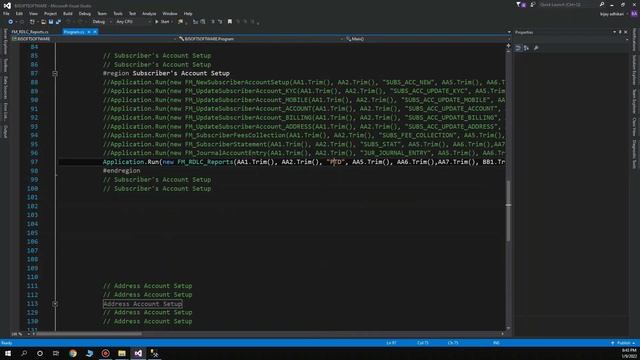Click the Find in Files toolbar icon
The height and width of the screenshot is (360, 640).
pos(180,22)
